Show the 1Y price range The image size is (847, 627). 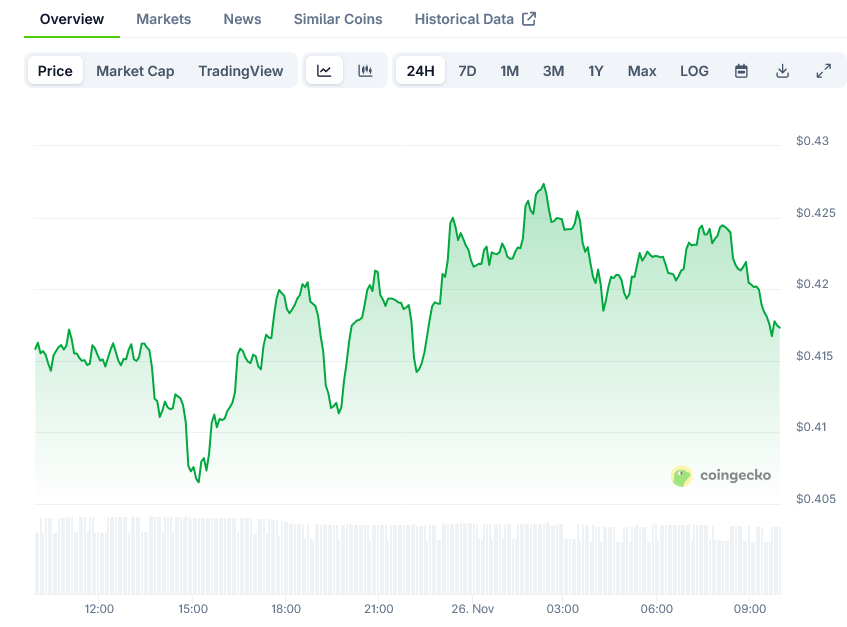click(x=596, y=71)
